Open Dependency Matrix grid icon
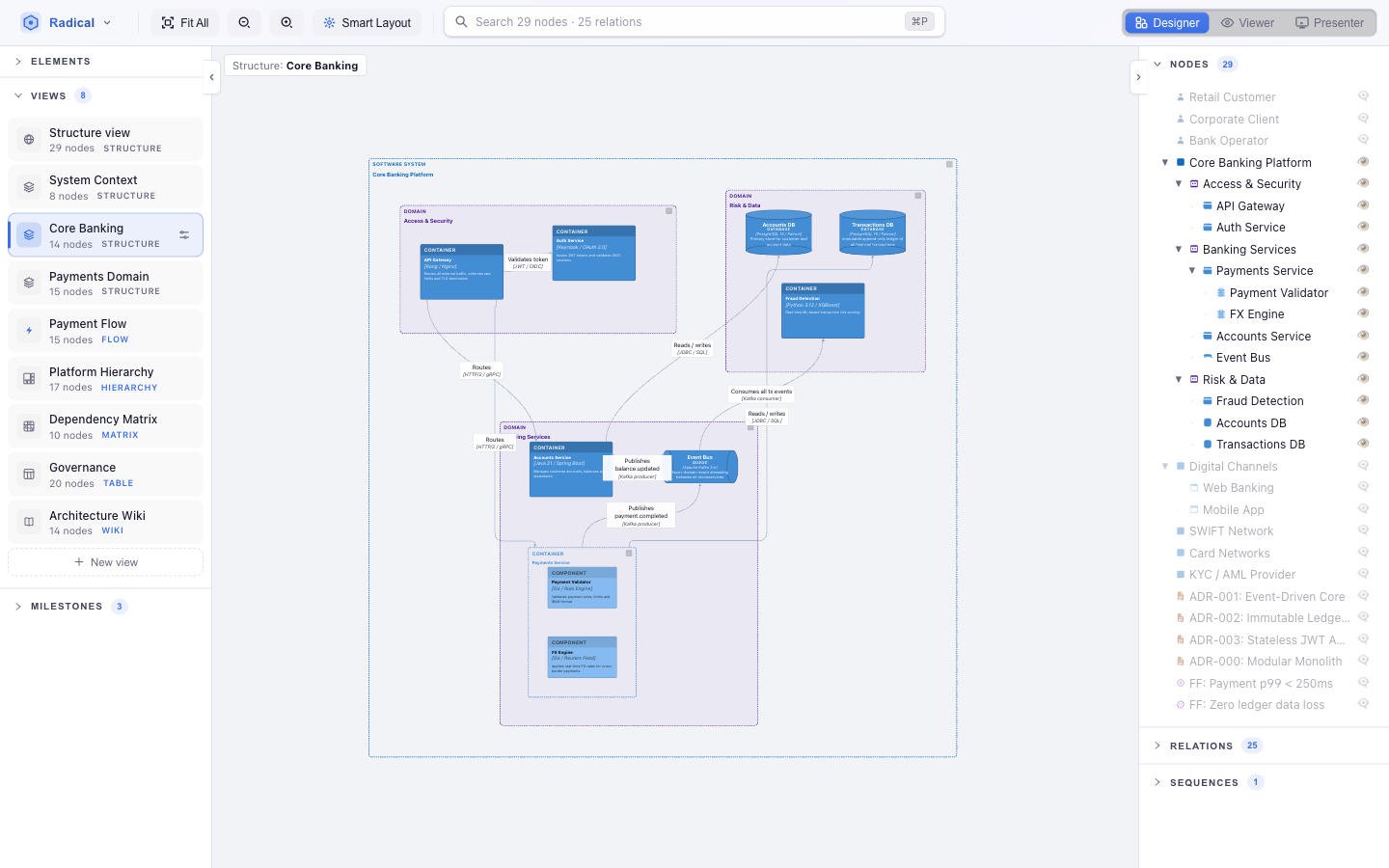The image size is (1389, 868). point(29,426)
